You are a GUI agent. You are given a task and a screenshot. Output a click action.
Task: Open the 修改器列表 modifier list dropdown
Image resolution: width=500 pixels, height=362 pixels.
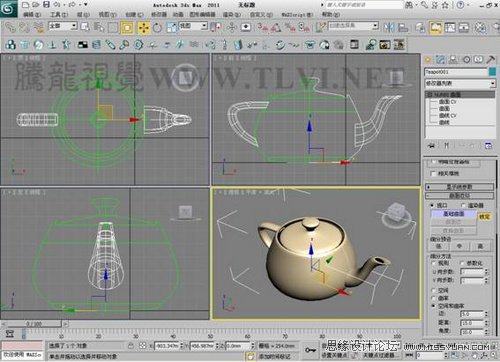tap(460, 83)
